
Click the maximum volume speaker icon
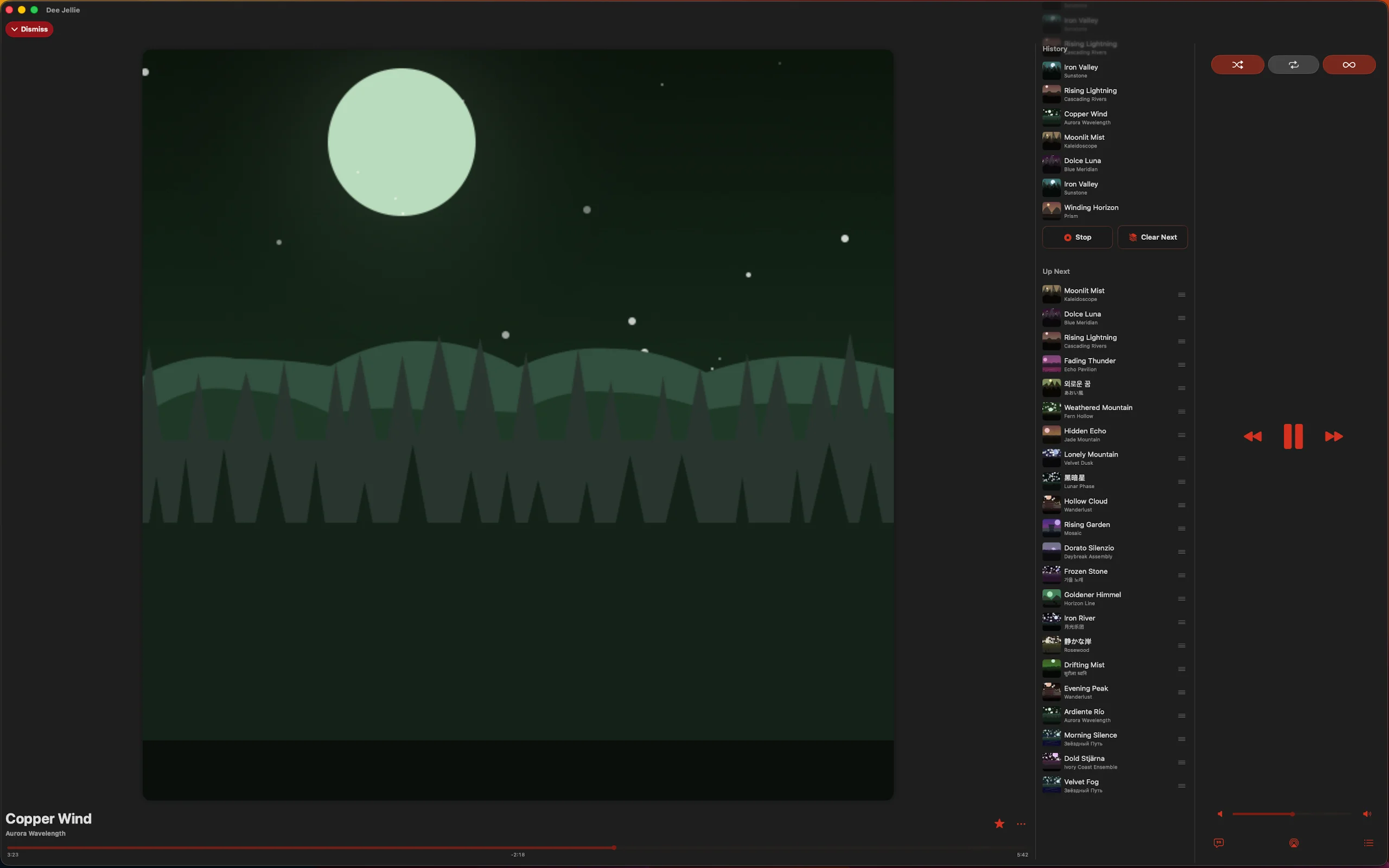coord(1367,814)
